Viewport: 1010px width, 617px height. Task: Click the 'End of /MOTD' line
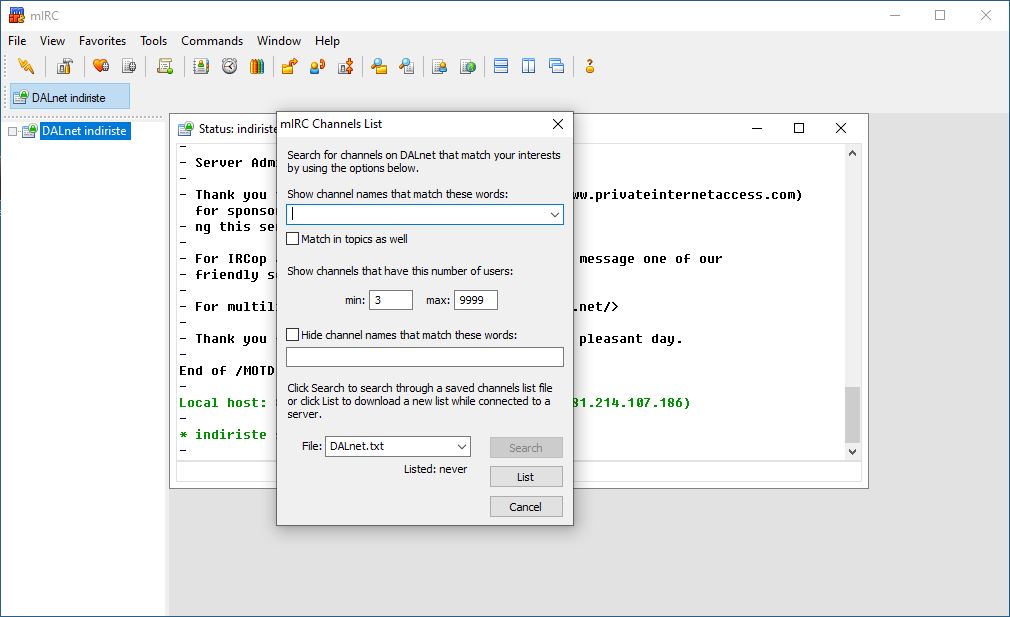tap(227, 371)
